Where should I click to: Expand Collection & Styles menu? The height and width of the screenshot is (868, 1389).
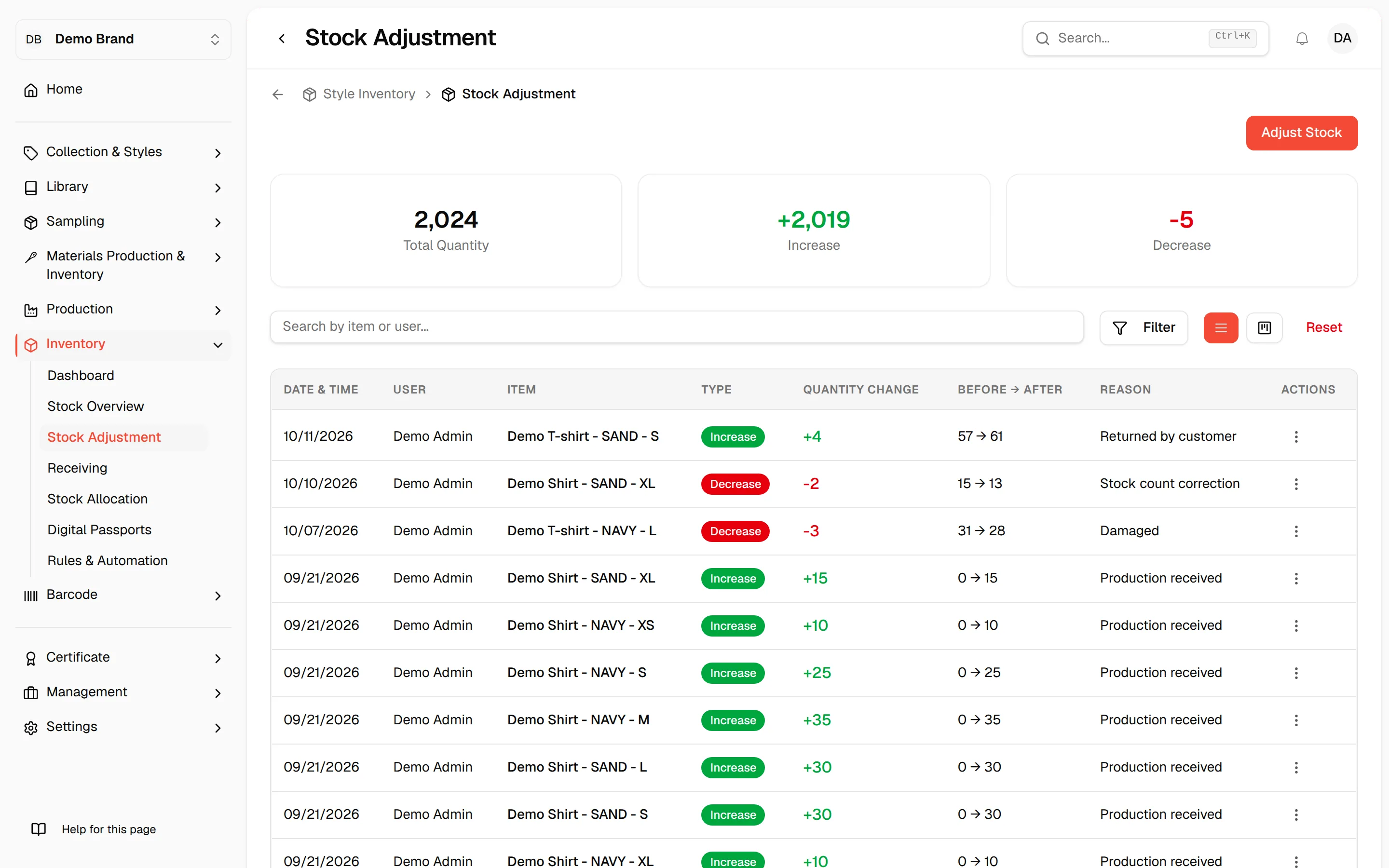point(123,152)
